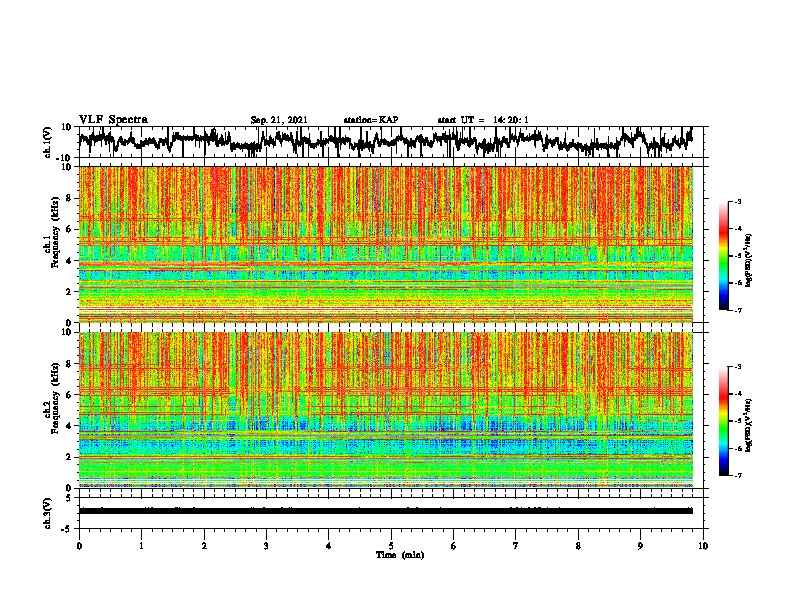
Task: Click the time axis tick label "8"
Action: click(578, 545)
